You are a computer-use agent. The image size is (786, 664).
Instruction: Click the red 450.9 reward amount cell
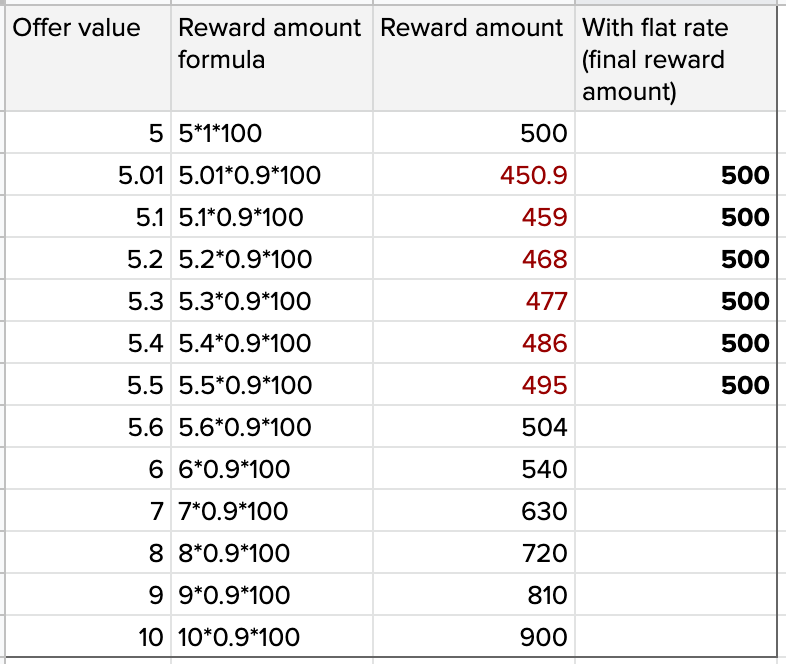(x=473, y=176)
